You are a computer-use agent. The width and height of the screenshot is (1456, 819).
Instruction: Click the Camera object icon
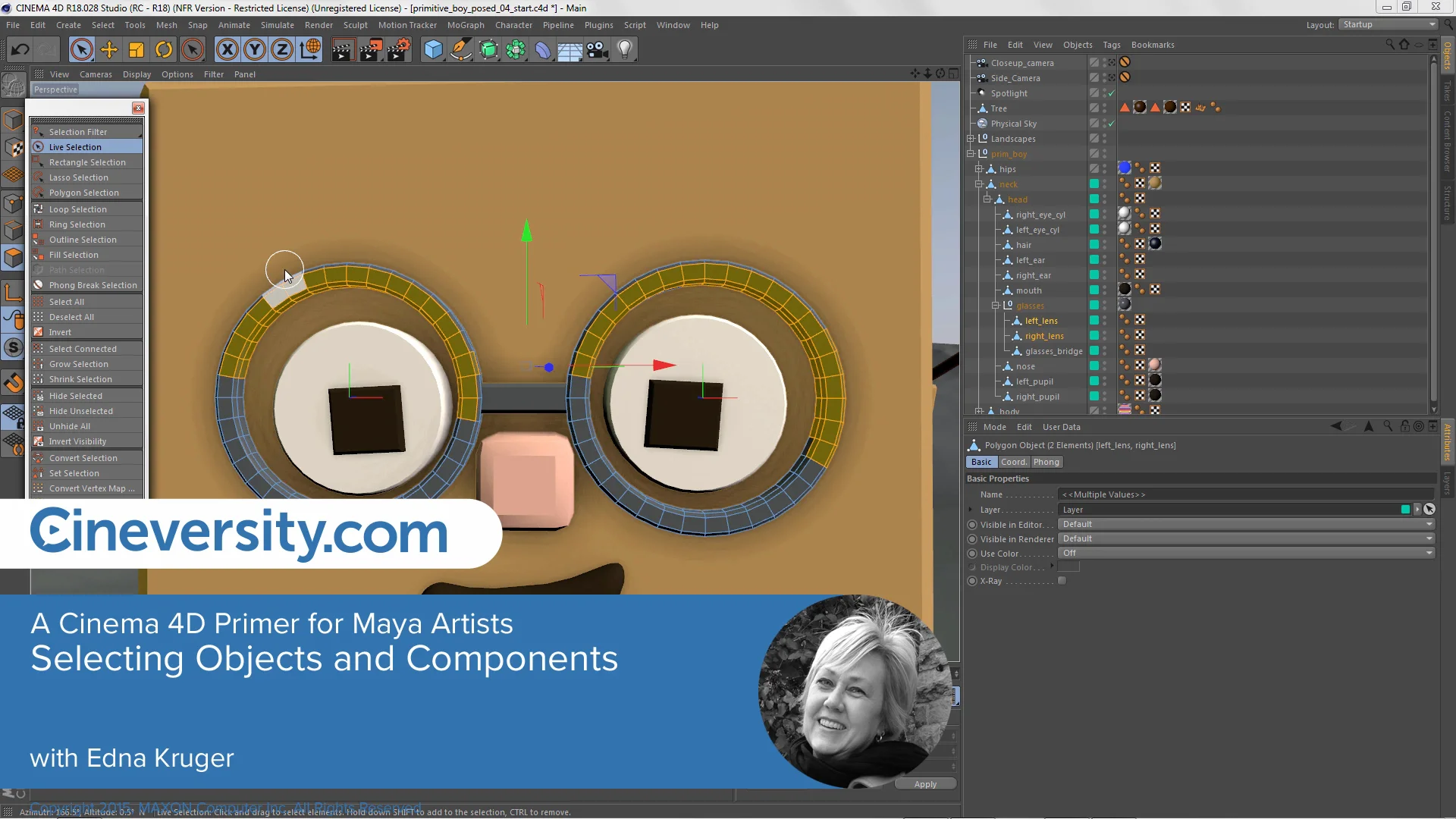598,50
